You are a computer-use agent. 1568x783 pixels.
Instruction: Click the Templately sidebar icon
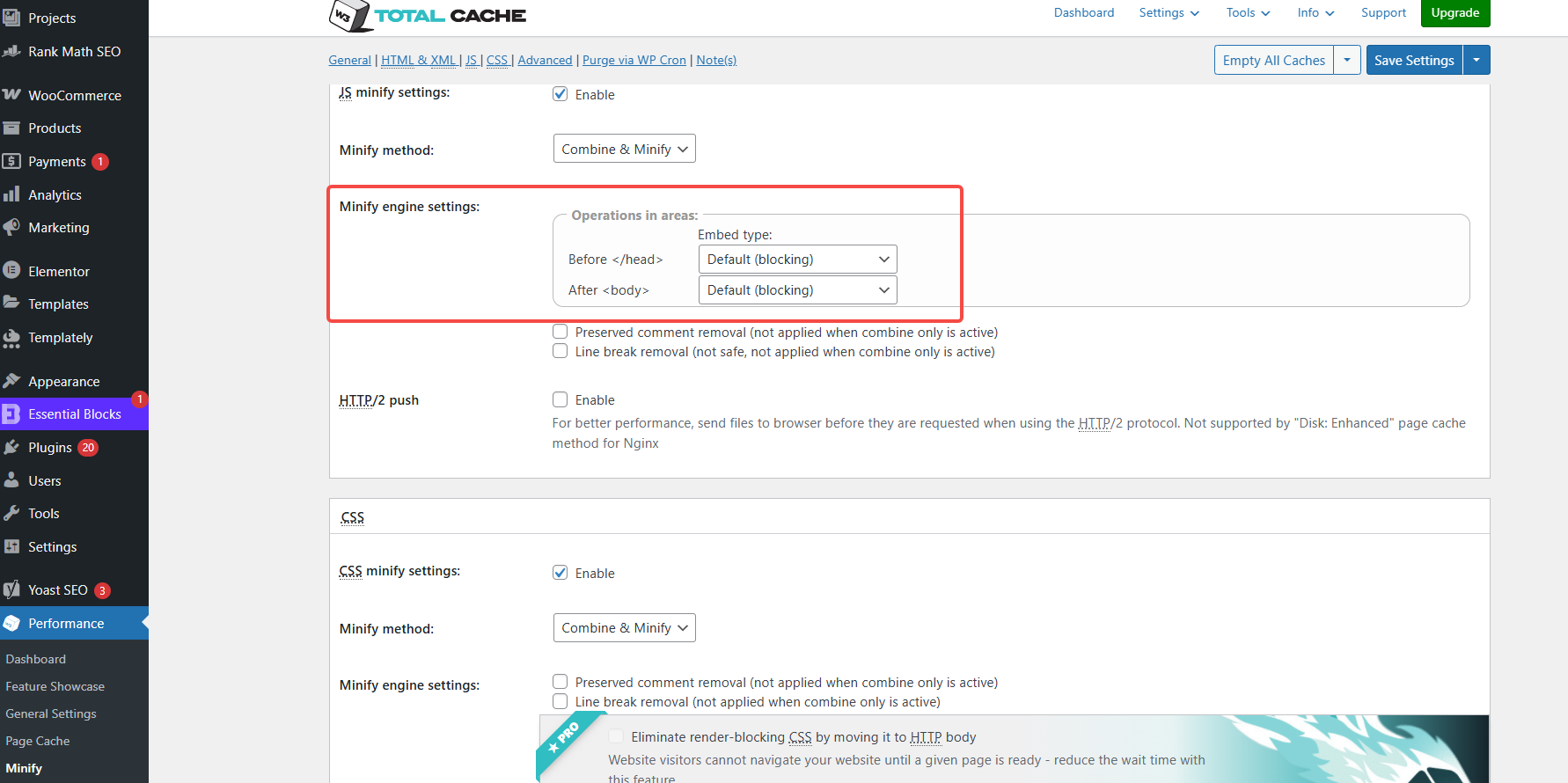pos(11,338)
